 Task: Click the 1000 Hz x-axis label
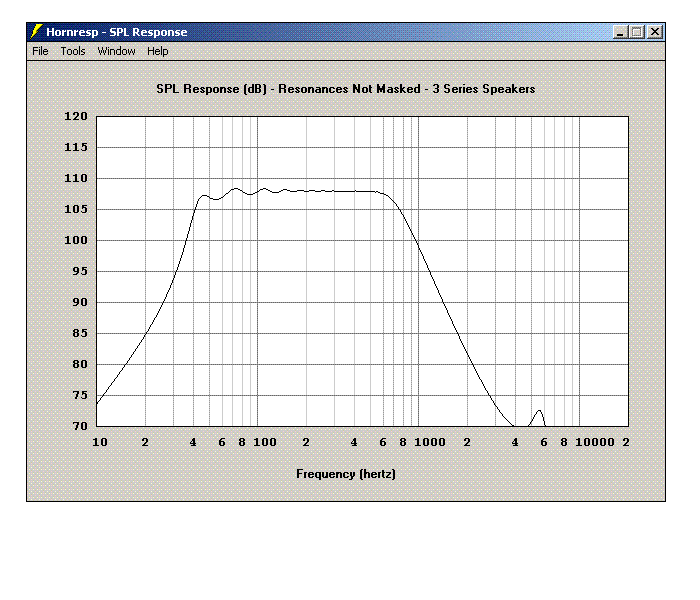click(x=430, y=442)
